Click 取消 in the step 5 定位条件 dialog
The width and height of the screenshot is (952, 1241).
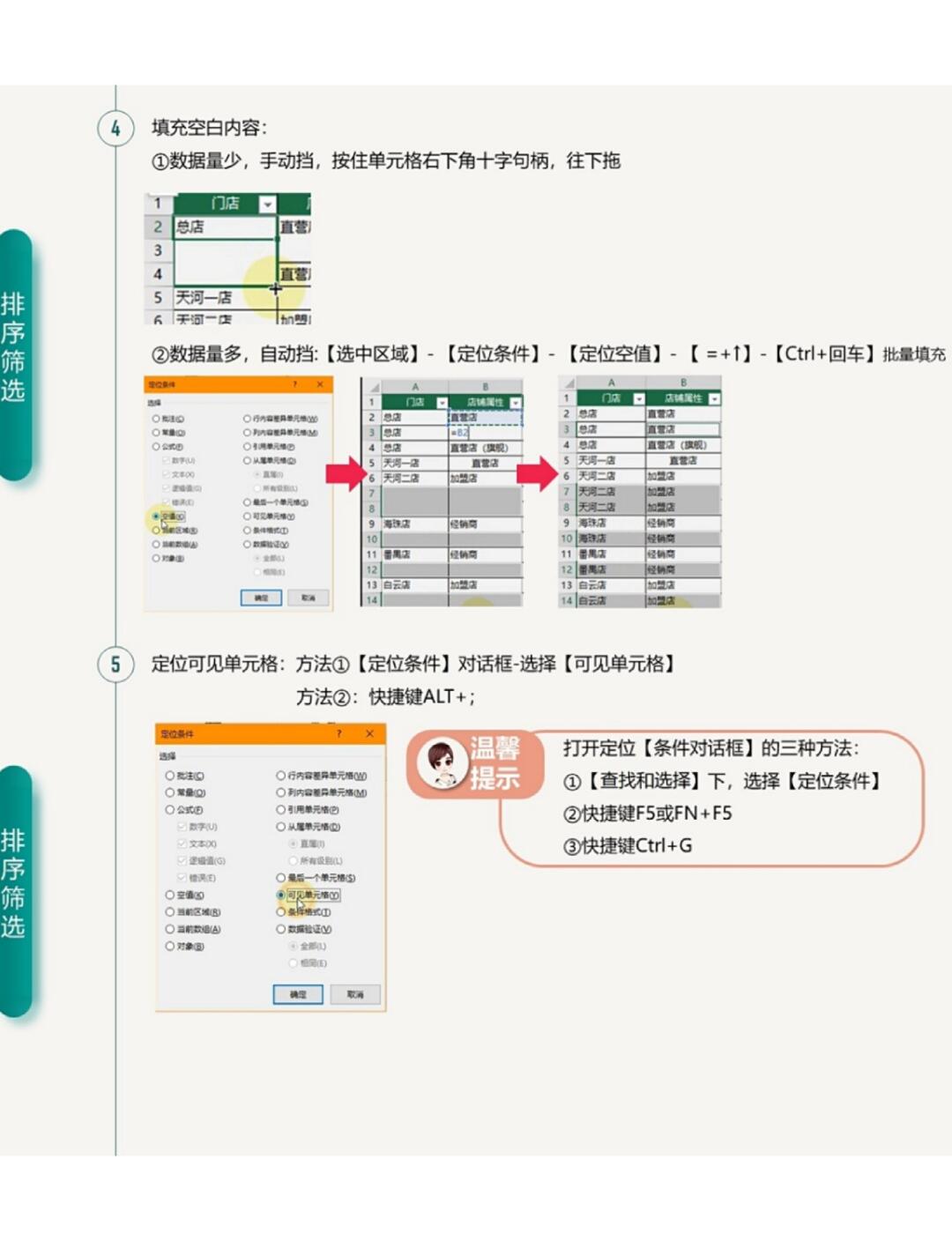click(355, 994)
